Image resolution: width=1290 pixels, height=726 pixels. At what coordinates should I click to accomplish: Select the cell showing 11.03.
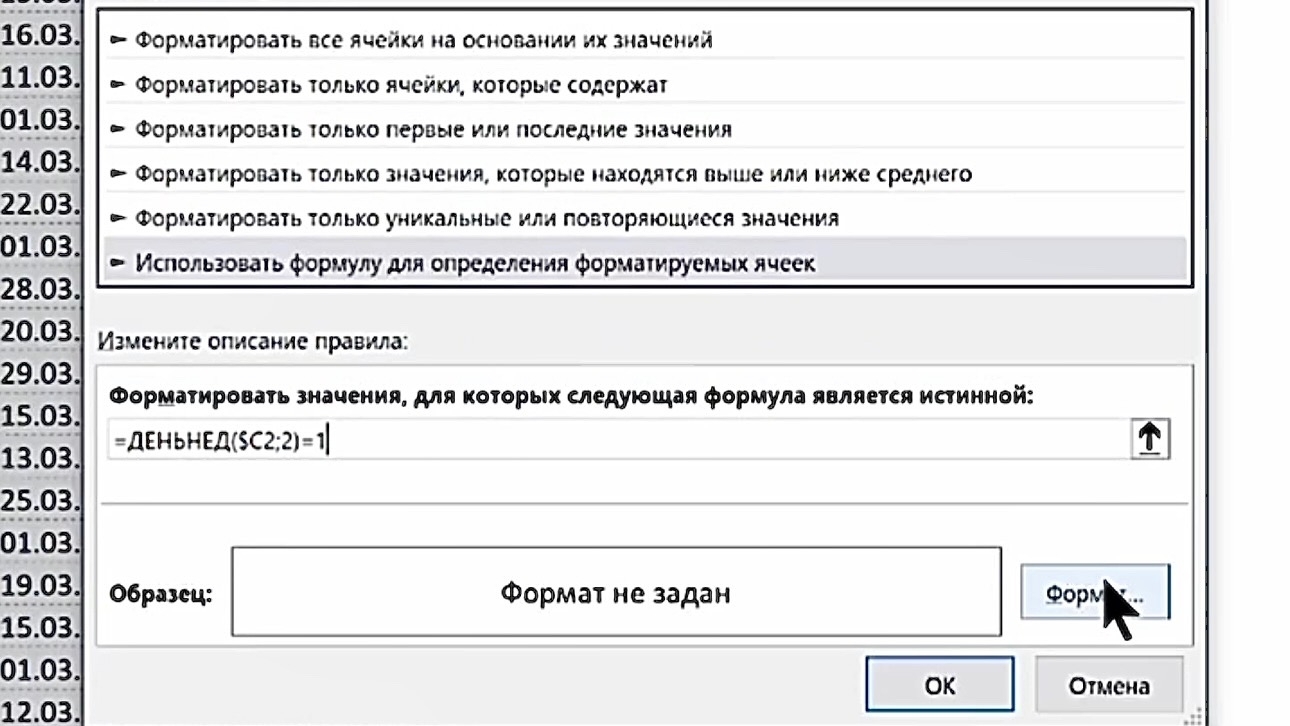[40, 76]
